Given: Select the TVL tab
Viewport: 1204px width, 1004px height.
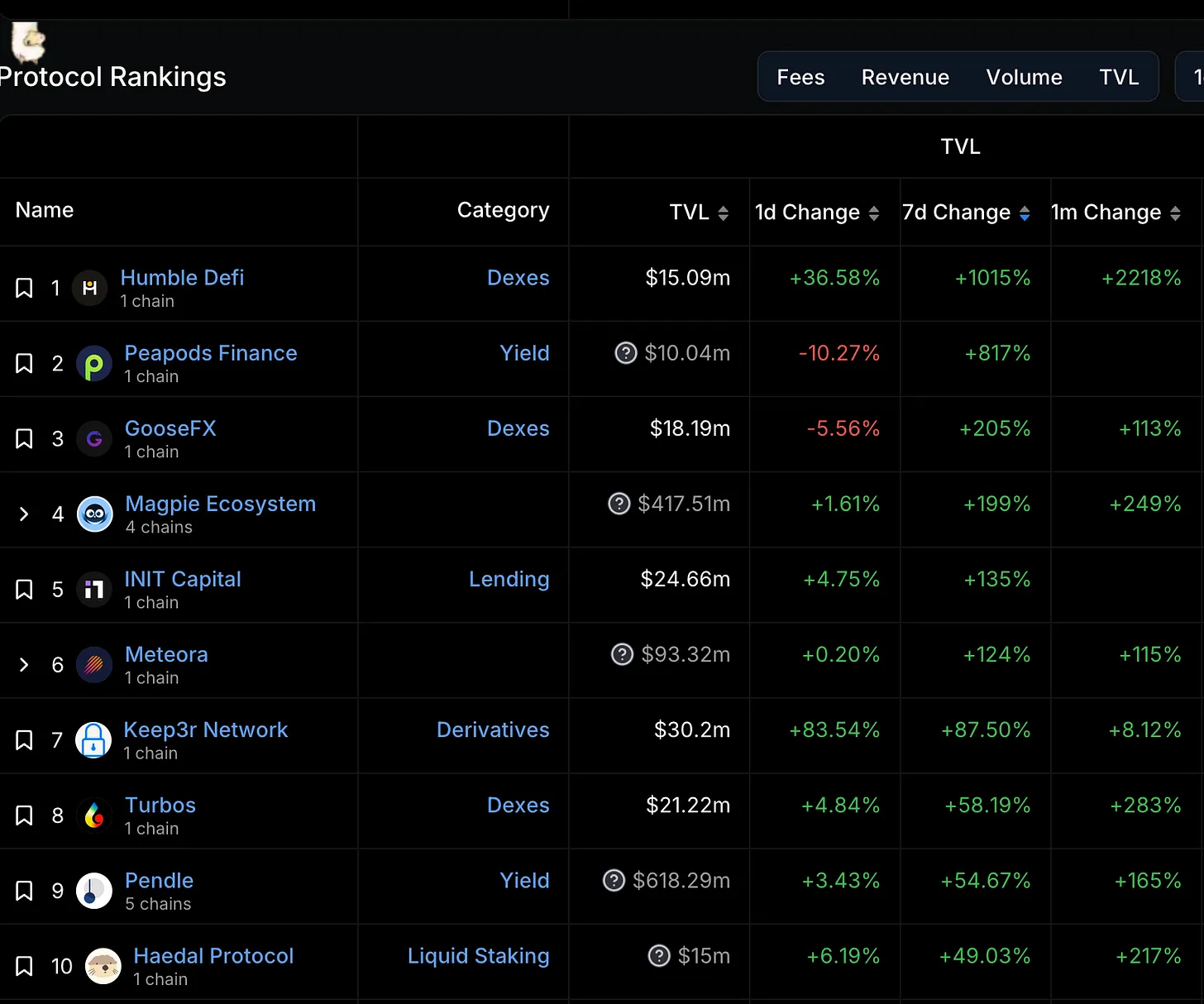Looking at the screenshot, I should (1119, 77).
